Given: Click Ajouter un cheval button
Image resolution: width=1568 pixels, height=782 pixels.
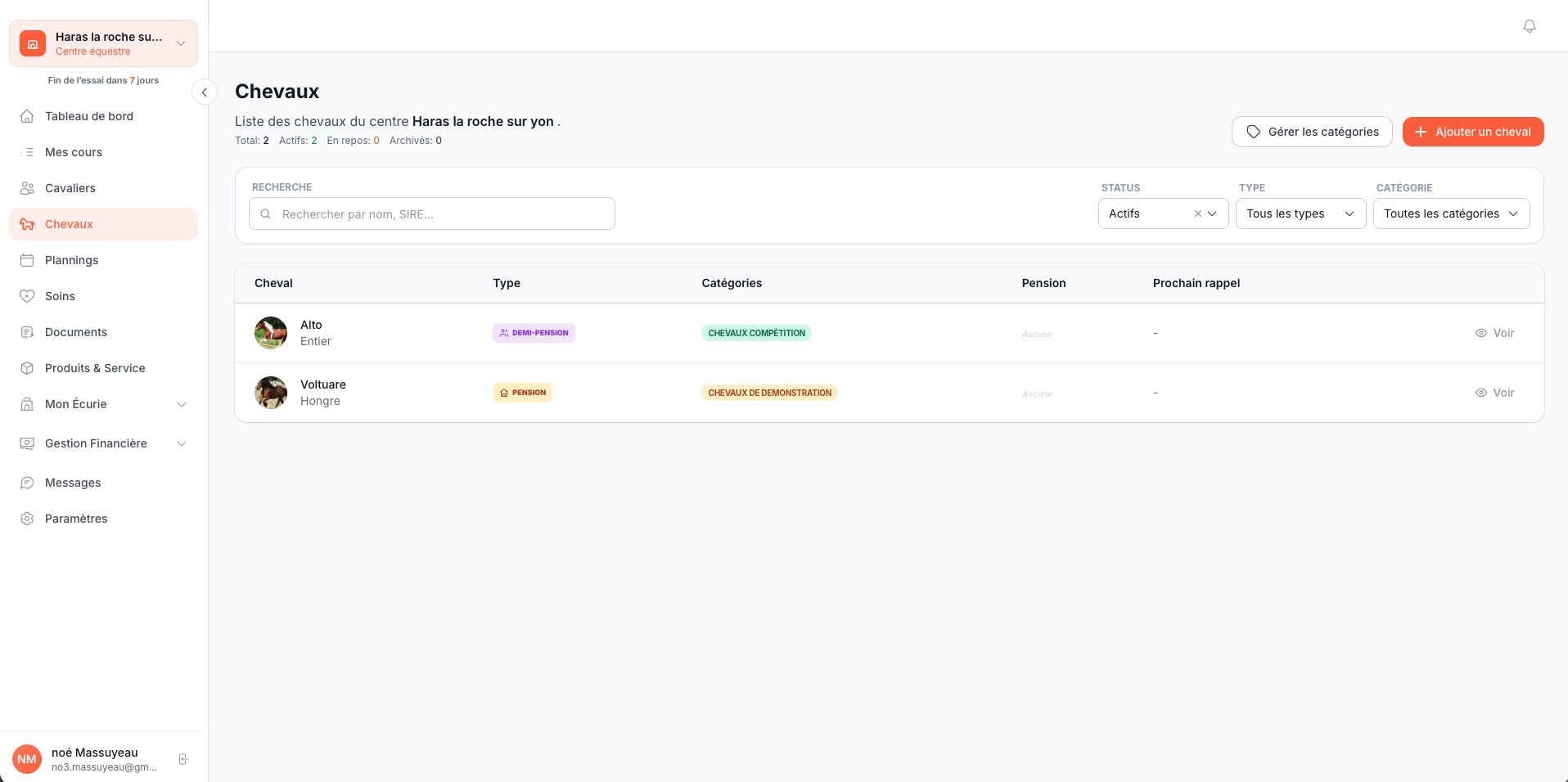Looking at the screenshot, I should 1472,132.
